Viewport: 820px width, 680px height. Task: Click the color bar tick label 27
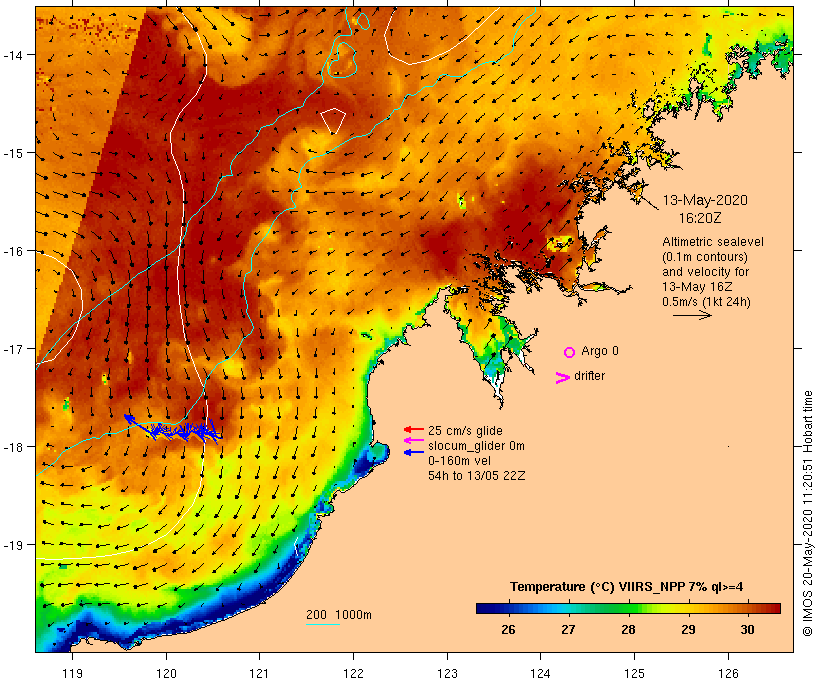(568, 630)
